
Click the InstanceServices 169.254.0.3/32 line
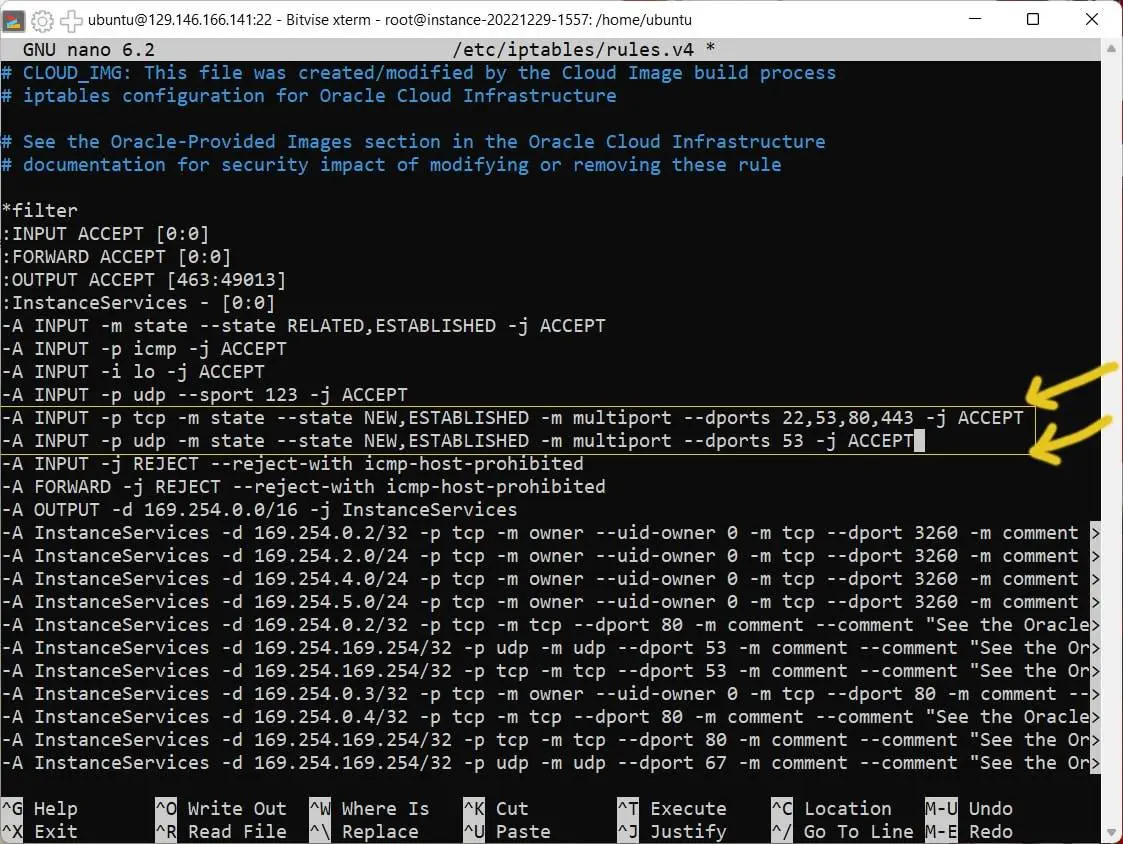[550, 694]
